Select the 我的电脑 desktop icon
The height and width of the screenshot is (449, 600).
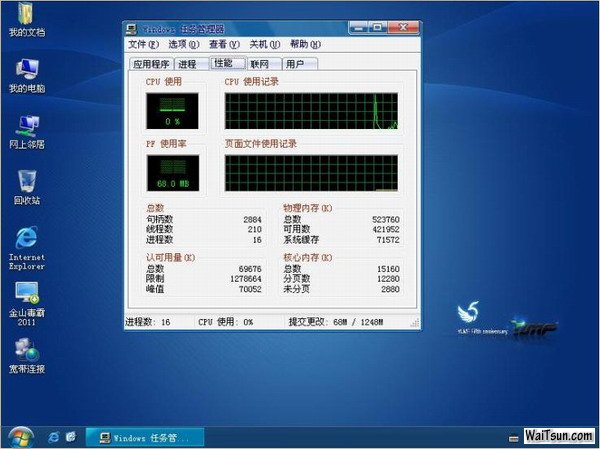click(26, 70)
